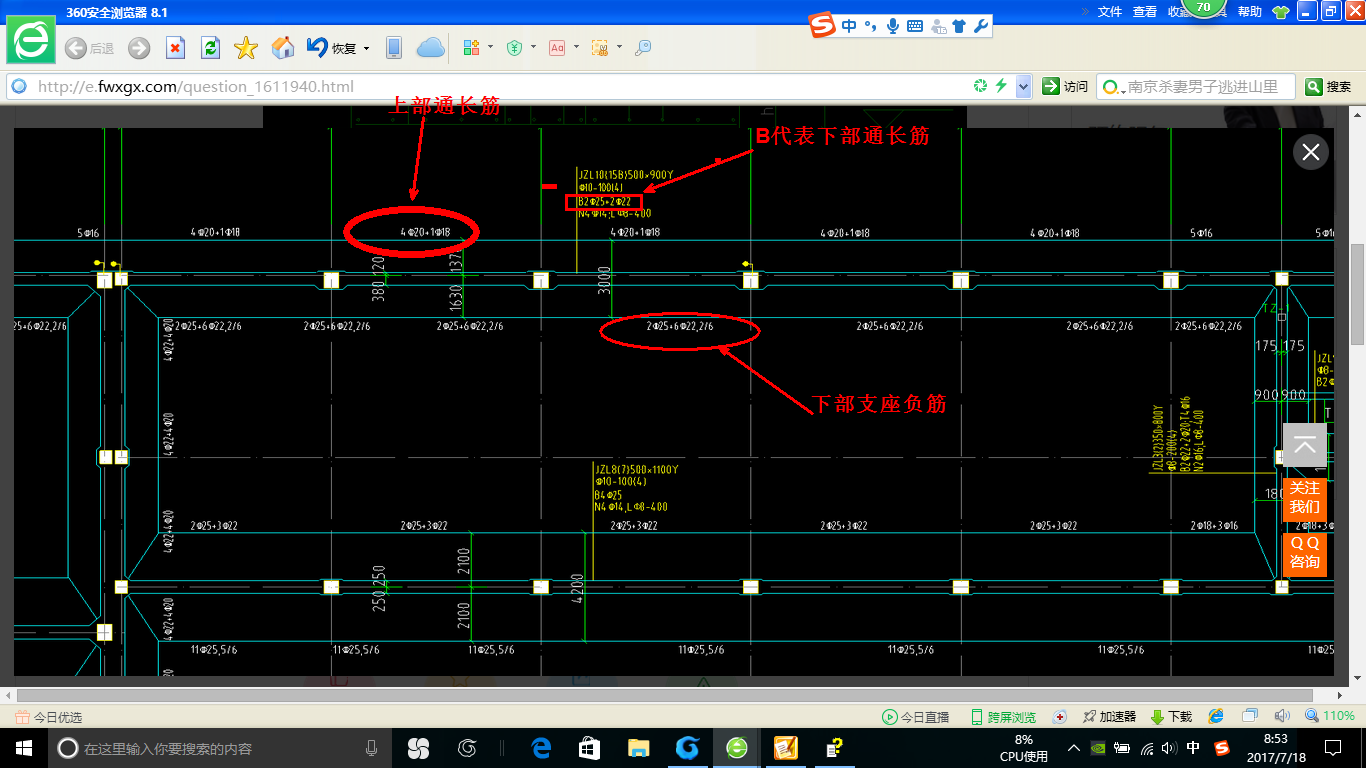Screen dimensions: 1366x768
Task: Click the Cortana search box
Action: point(220,748)
